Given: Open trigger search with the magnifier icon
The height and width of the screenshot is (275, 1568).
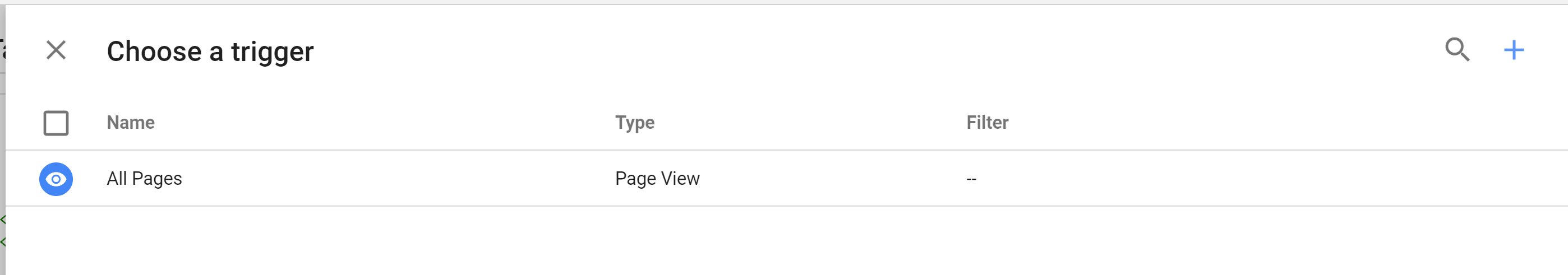Looking at the screenshot, I should (1456, 50).
